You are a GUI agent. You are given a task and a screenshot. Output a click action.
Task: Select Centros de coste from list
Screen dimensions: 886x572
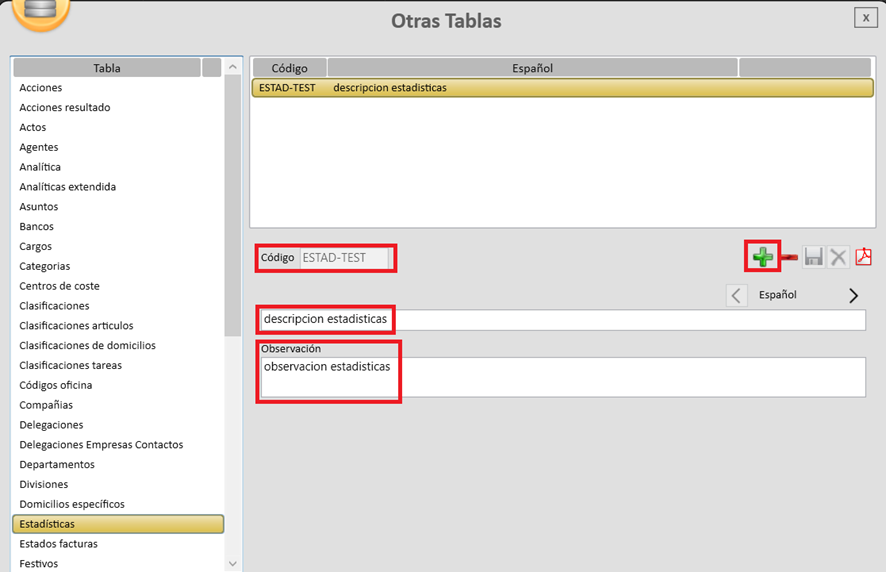point(59,286)
